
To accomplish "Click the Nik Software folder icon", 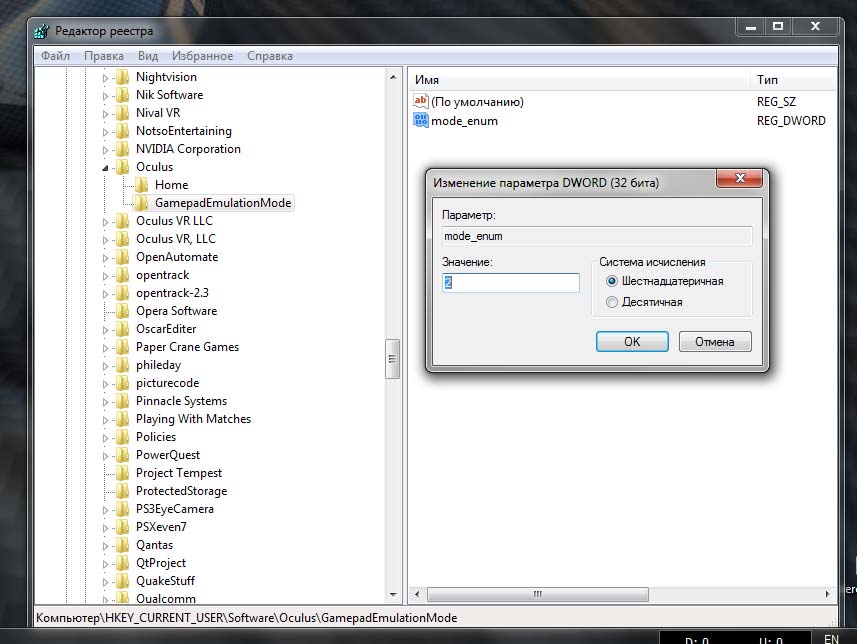I will coord(124,95).
